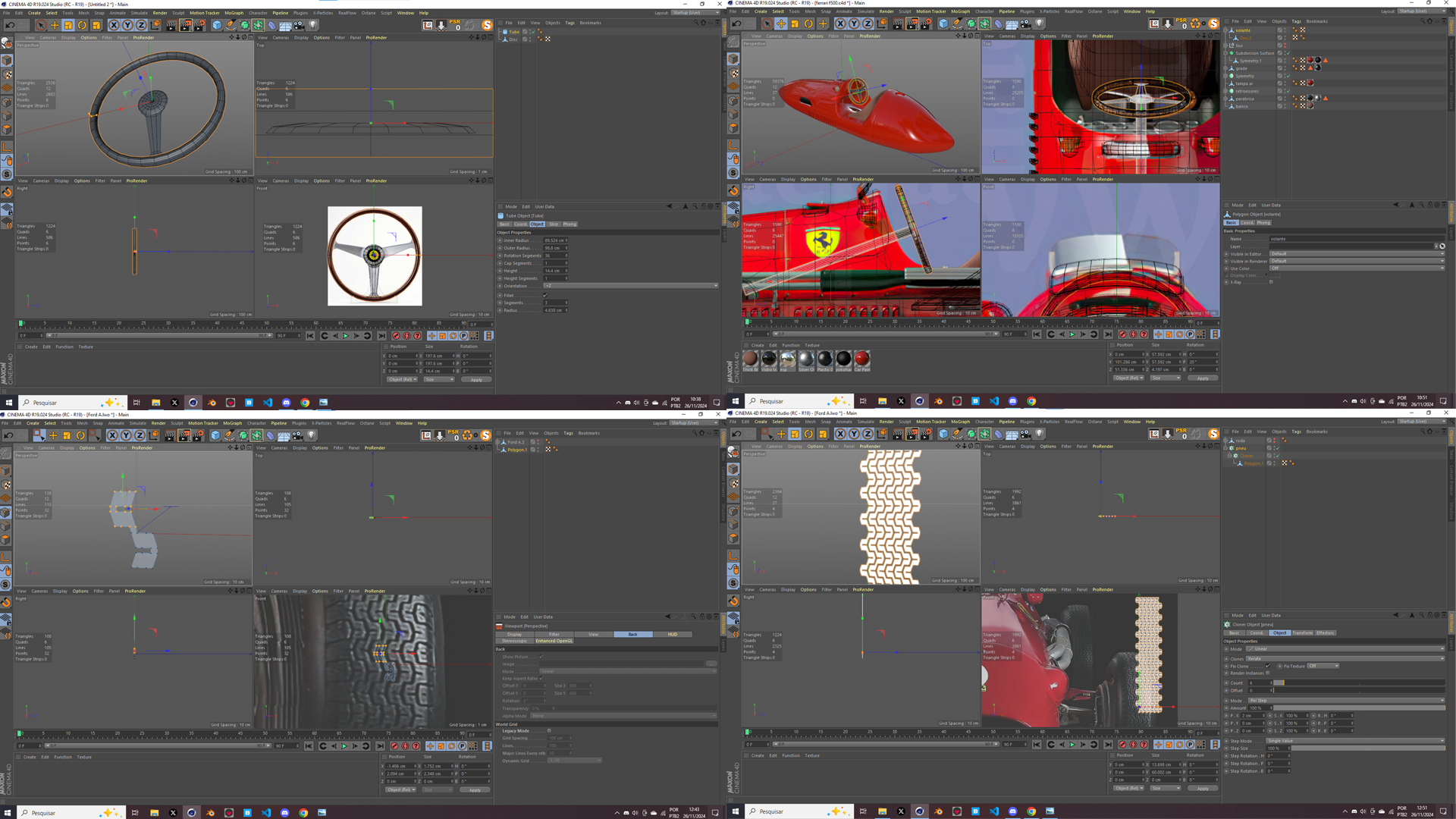1456x819 pixels.
Task: Switch to the Phong tab of the Tube Object
Action: [570, 224]
